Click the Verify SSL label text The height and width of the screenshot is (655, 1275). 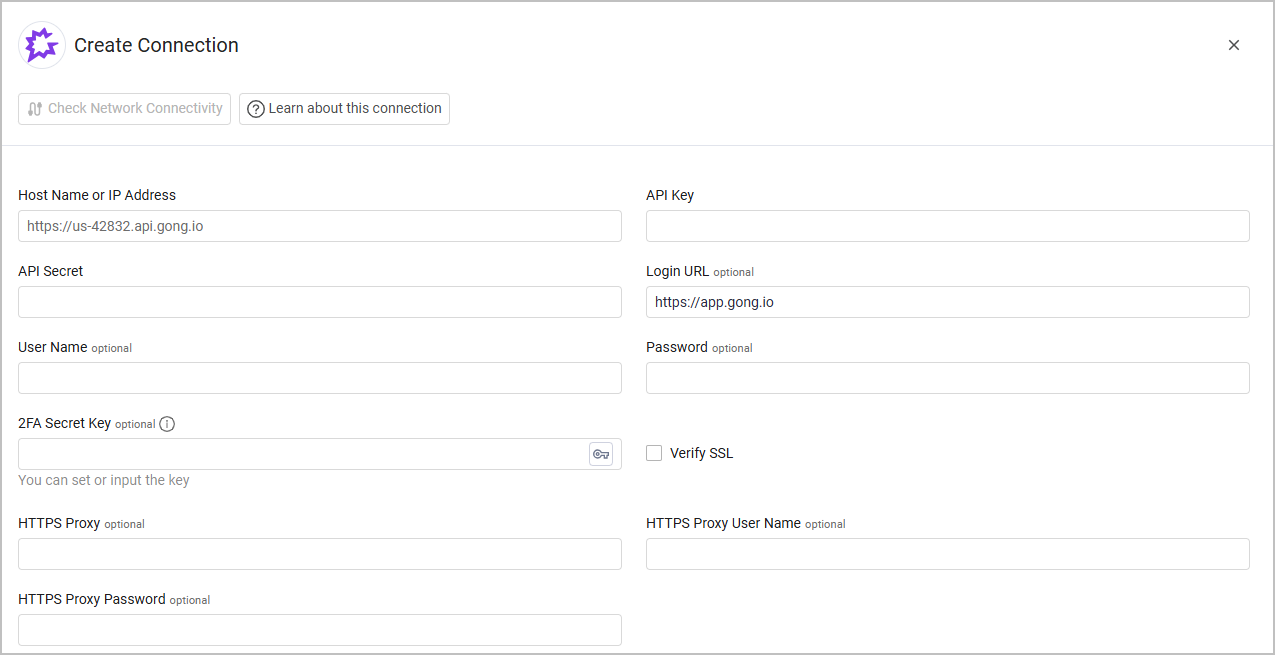click(x=701, y=453)
